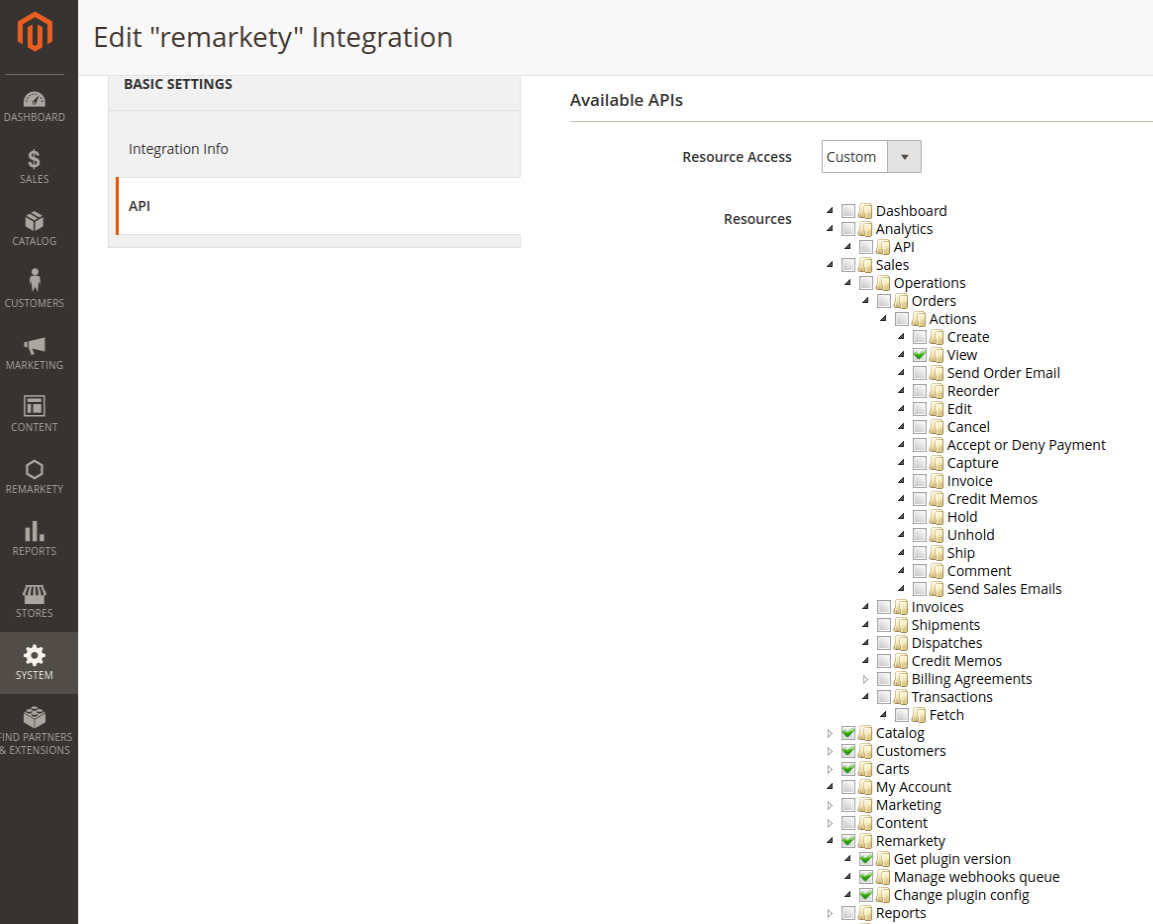
Task: Select the Send Sales Emails tree item
Action: [x=1004, y=590]
